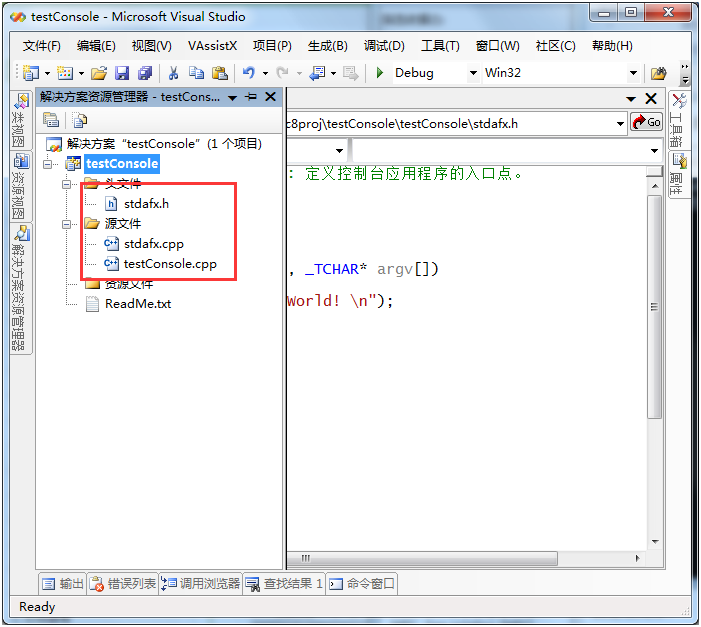Close the active editor document

pyautogui.click(x=651, y=98)
